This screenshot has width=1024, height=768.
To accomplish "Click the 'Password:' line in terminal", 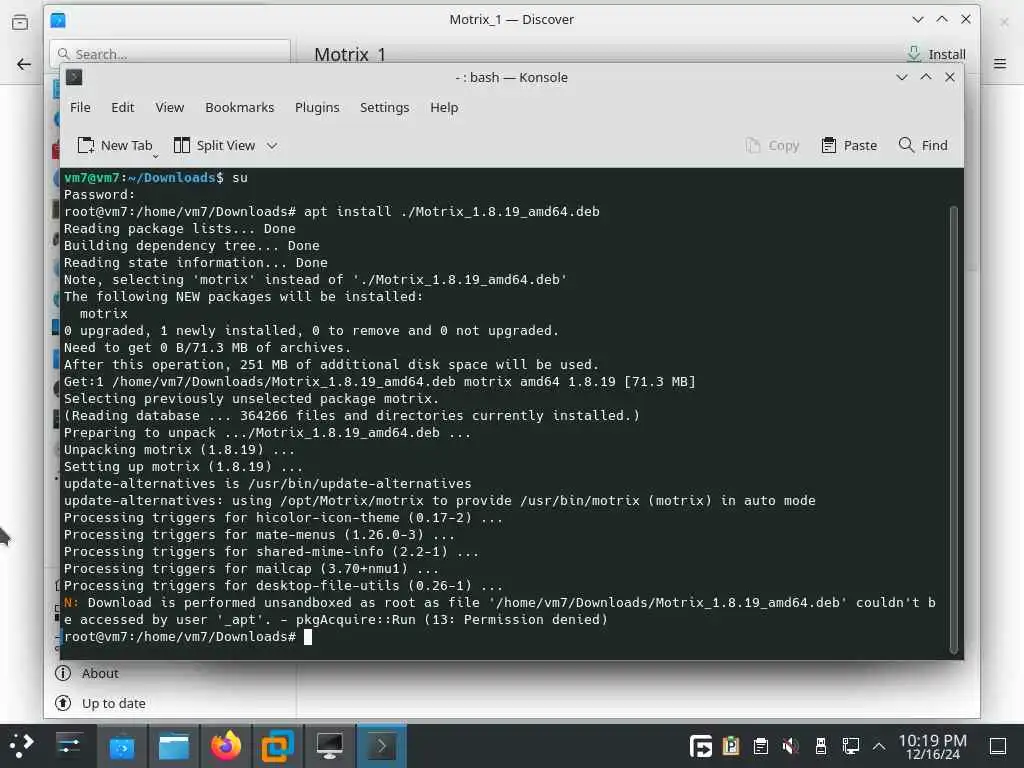I will point(99,195).
